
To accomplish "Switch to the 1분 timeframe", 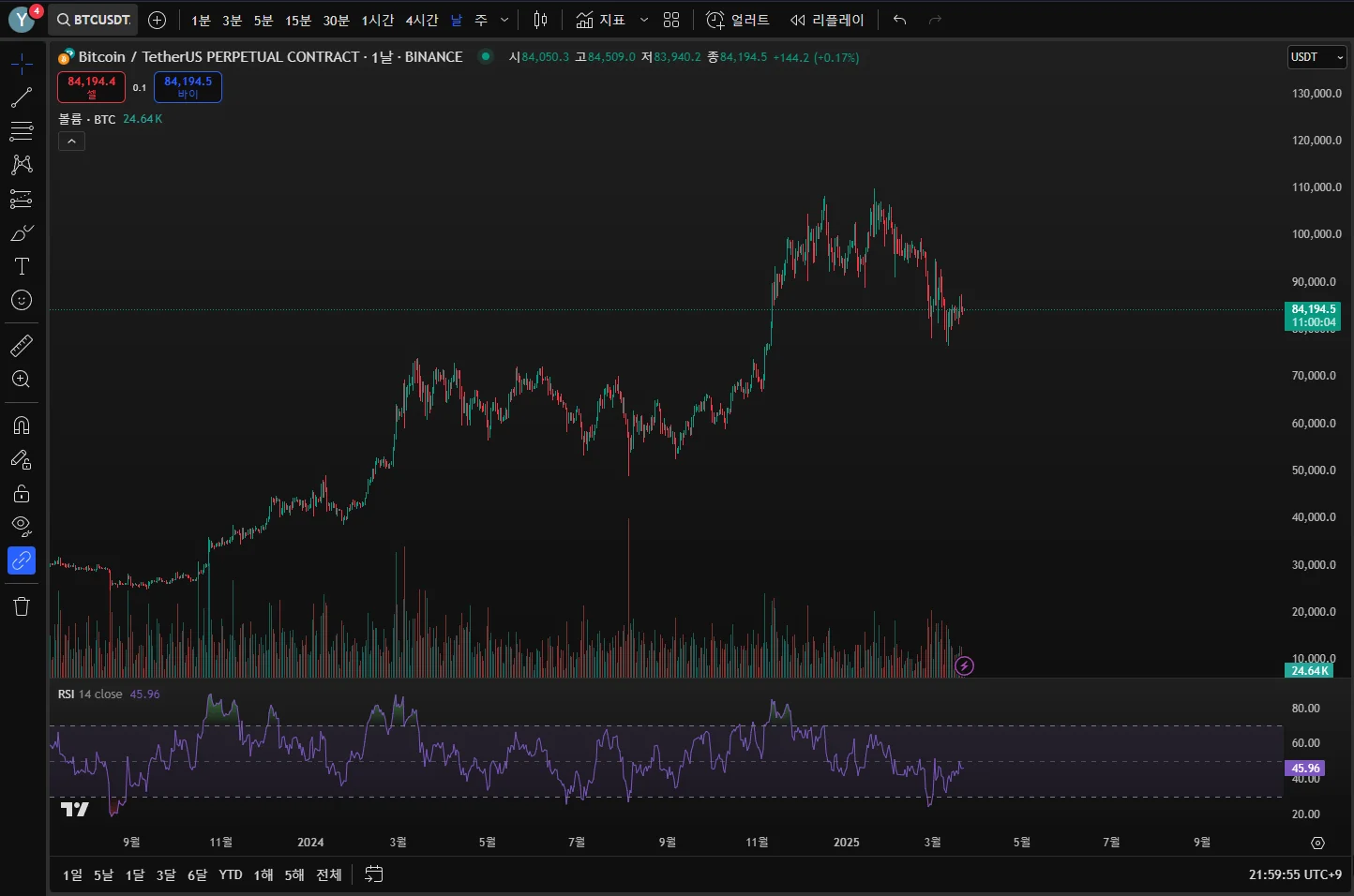I will tap(201, 20).
